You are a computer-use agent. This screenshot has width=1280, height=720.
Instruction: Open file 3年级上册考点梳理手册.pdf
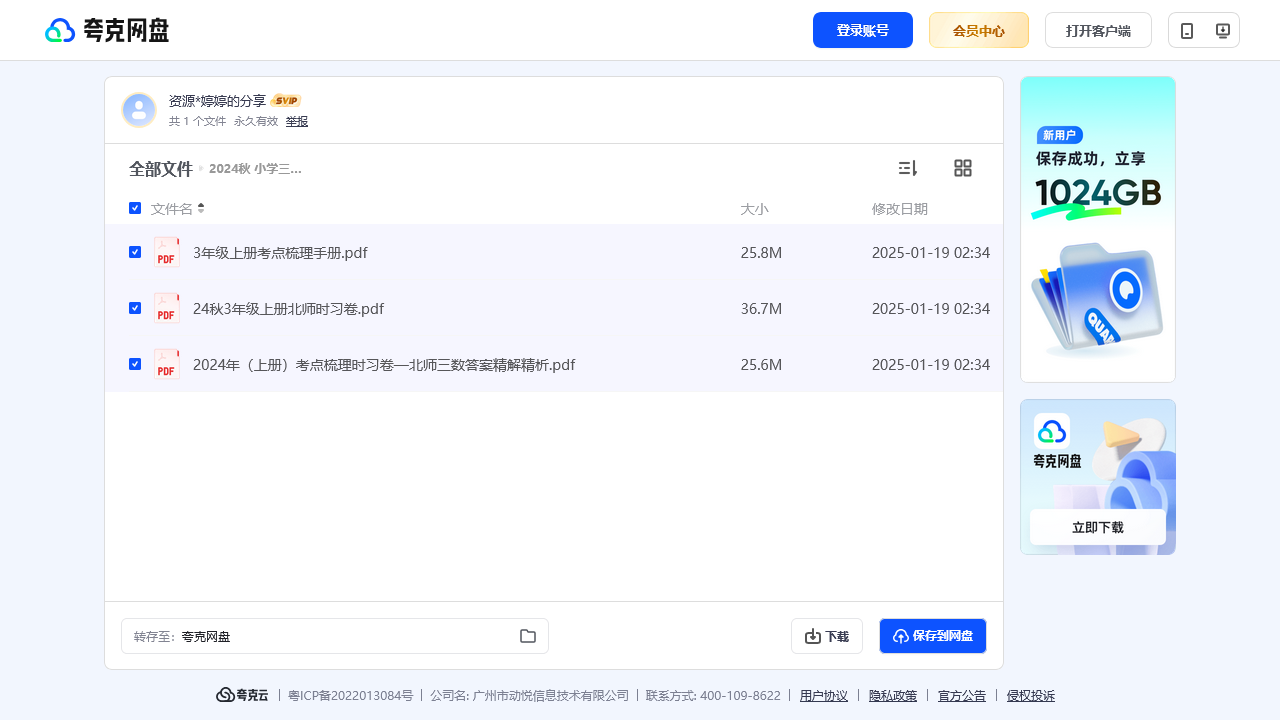click(x=280, y=253)
